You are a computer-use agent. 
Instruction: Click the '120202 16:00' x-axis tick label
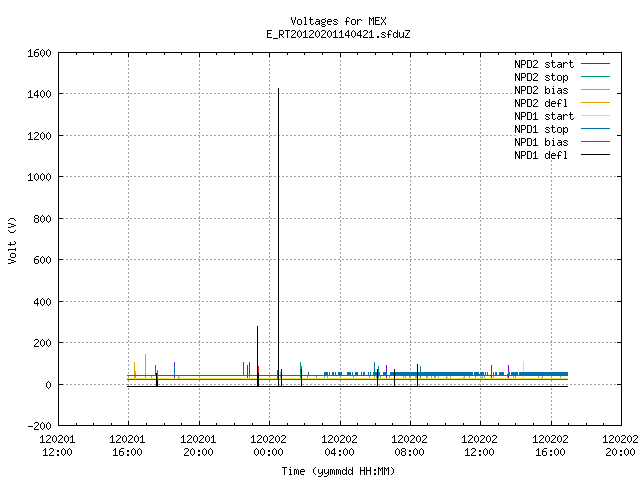pyautogui.click(x=551, y=446)
